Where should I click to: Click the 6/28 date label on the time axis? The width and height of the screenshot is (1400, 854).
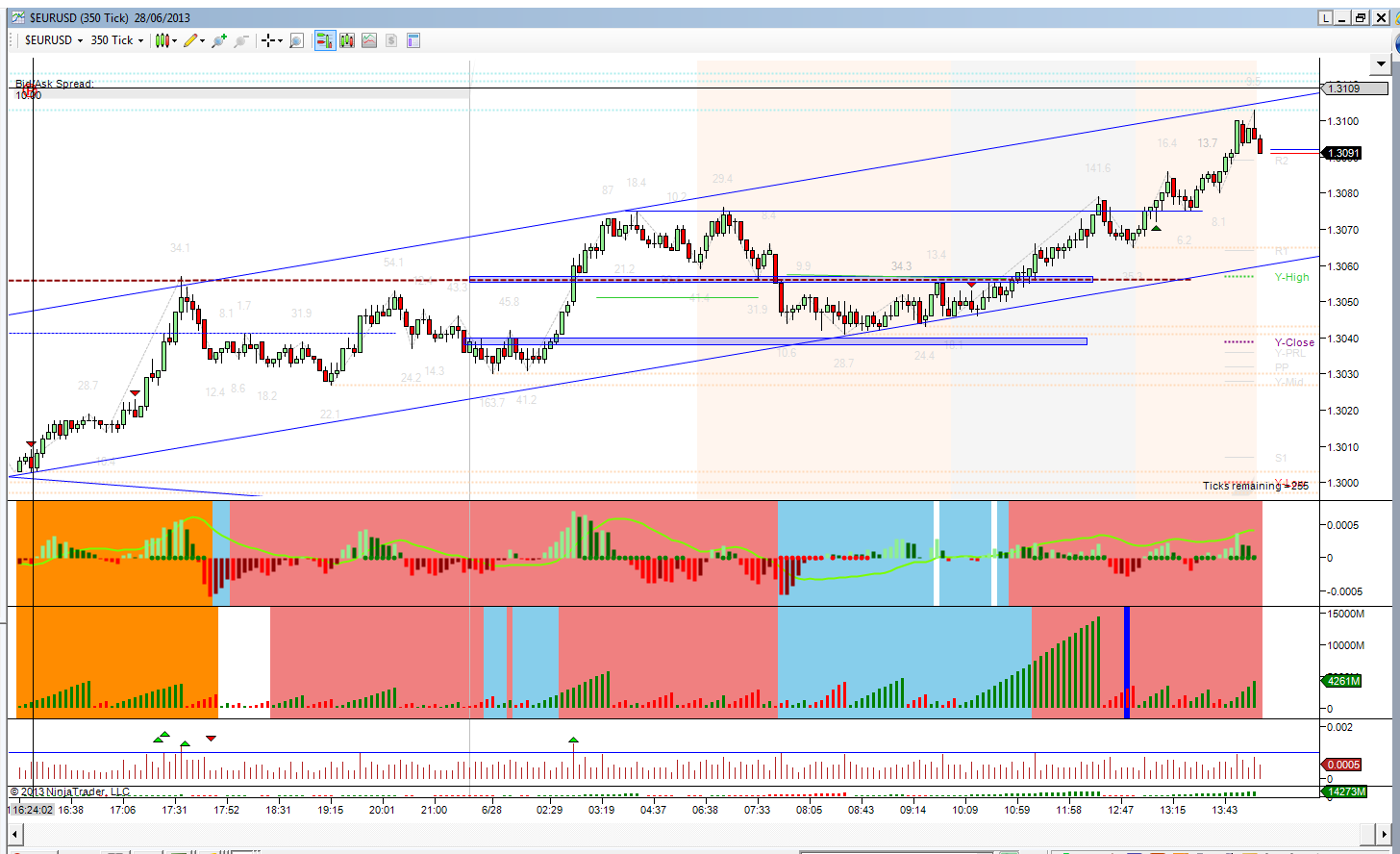click(x=491, y=810)
